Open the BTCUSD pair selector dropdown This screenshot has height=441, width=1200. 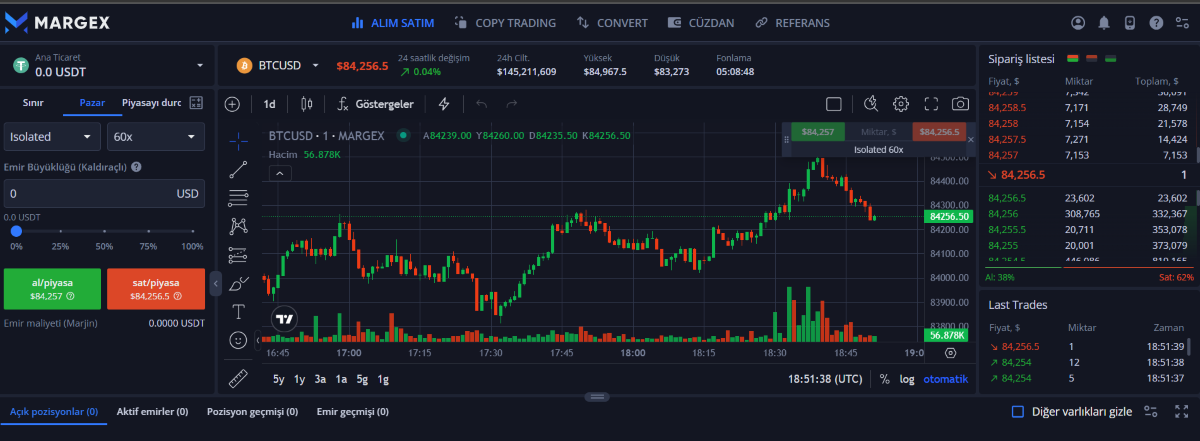click(x=278, y=66)
